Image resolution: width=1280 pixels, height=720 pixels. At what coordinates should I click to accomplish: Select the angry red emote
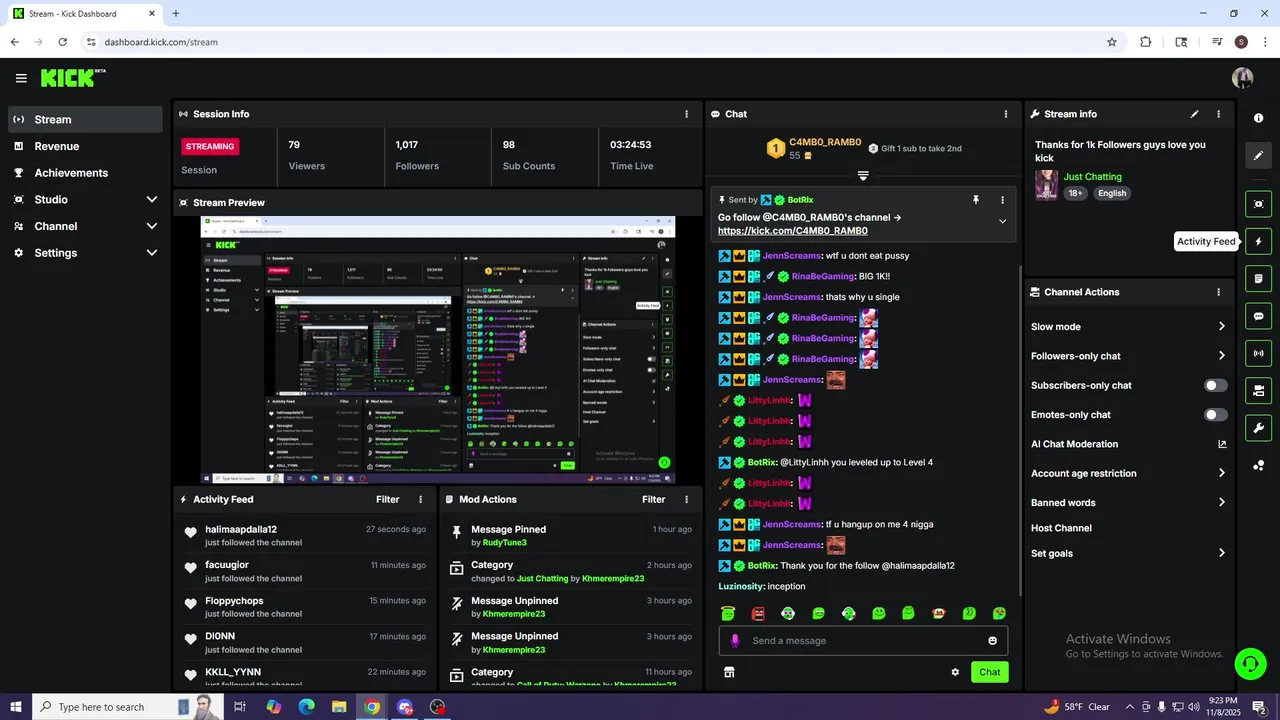[x=758, y=613]
